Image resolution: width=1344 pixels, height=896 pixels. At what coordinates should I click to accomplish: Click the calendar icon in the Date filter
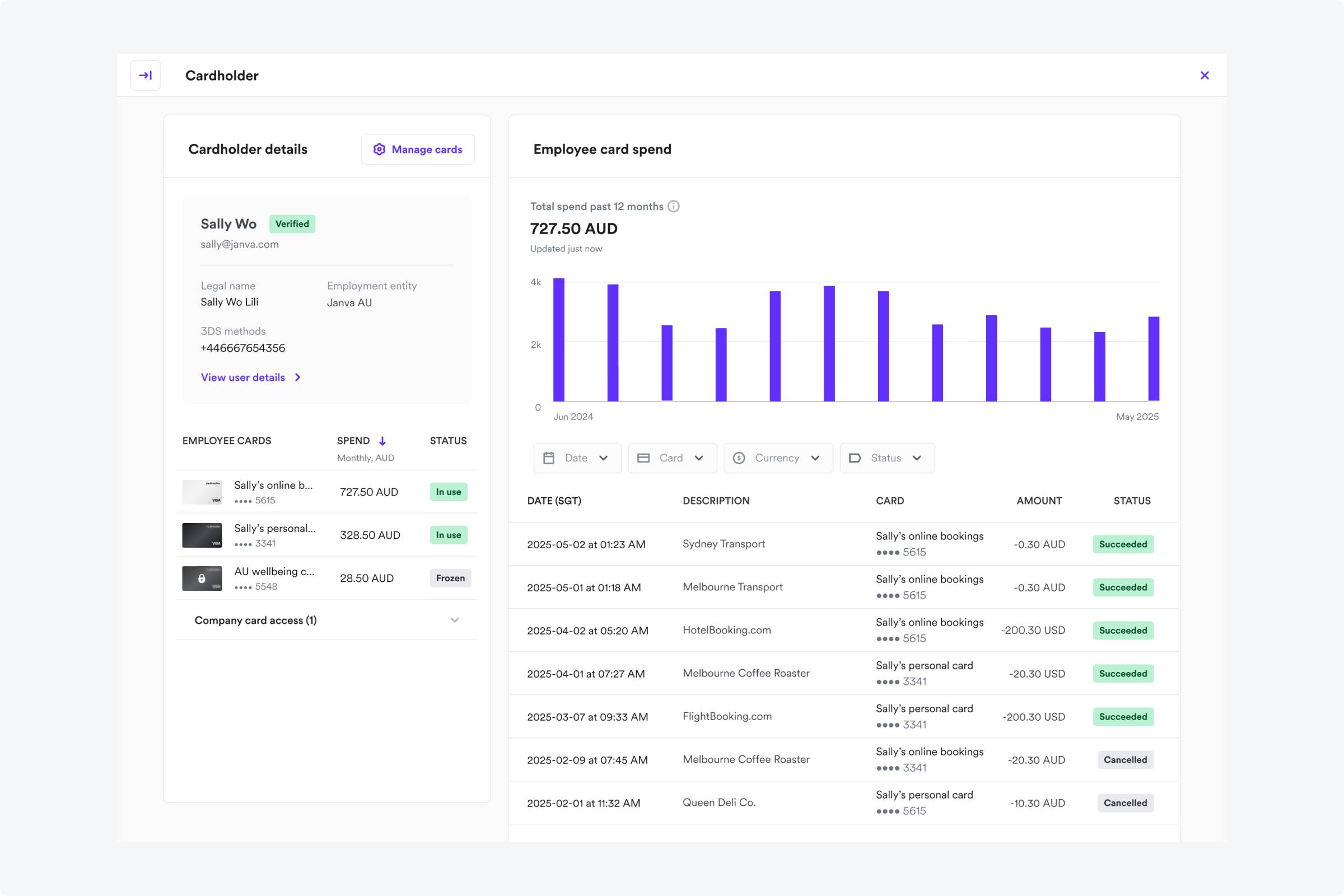(x=549, y=458)
